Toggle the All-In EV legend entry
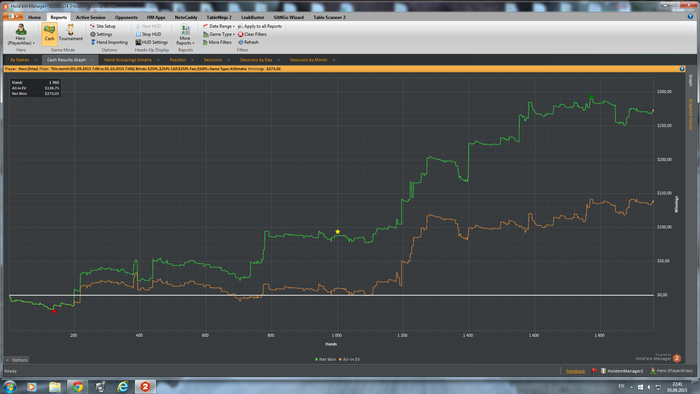Viewport: 700px width, 394px height. (x=350, y=359)
